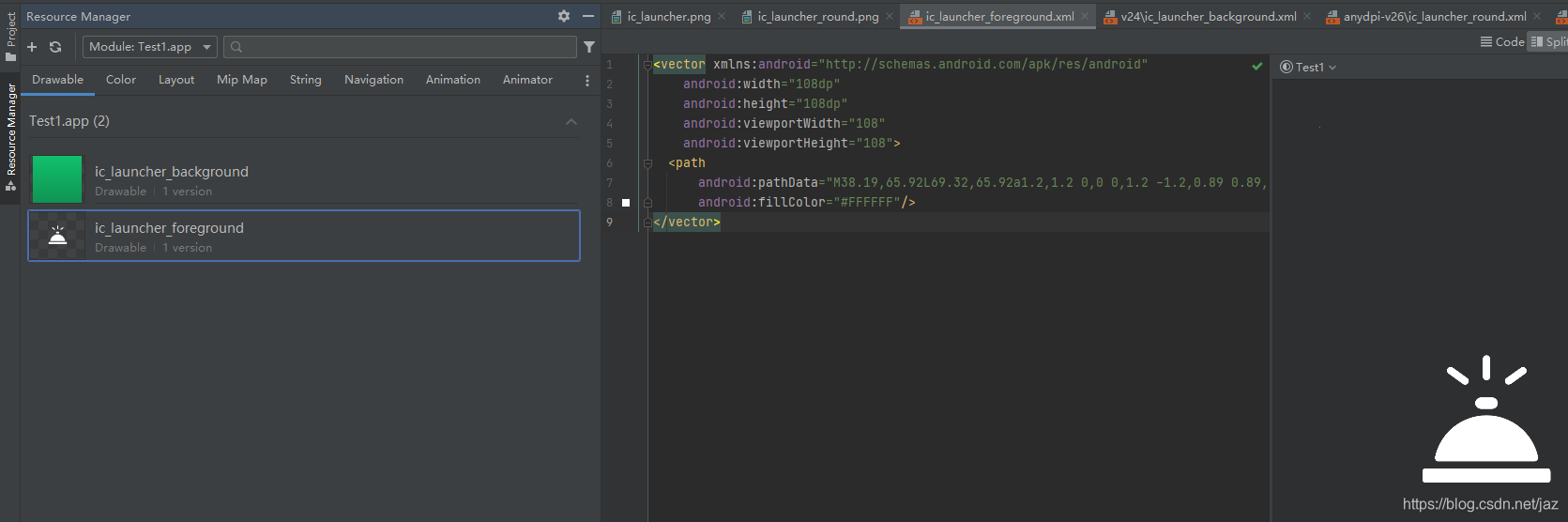Click the android:height="108dp" attribute
This screenshot has height=522, width=1568.
point(765,104)
